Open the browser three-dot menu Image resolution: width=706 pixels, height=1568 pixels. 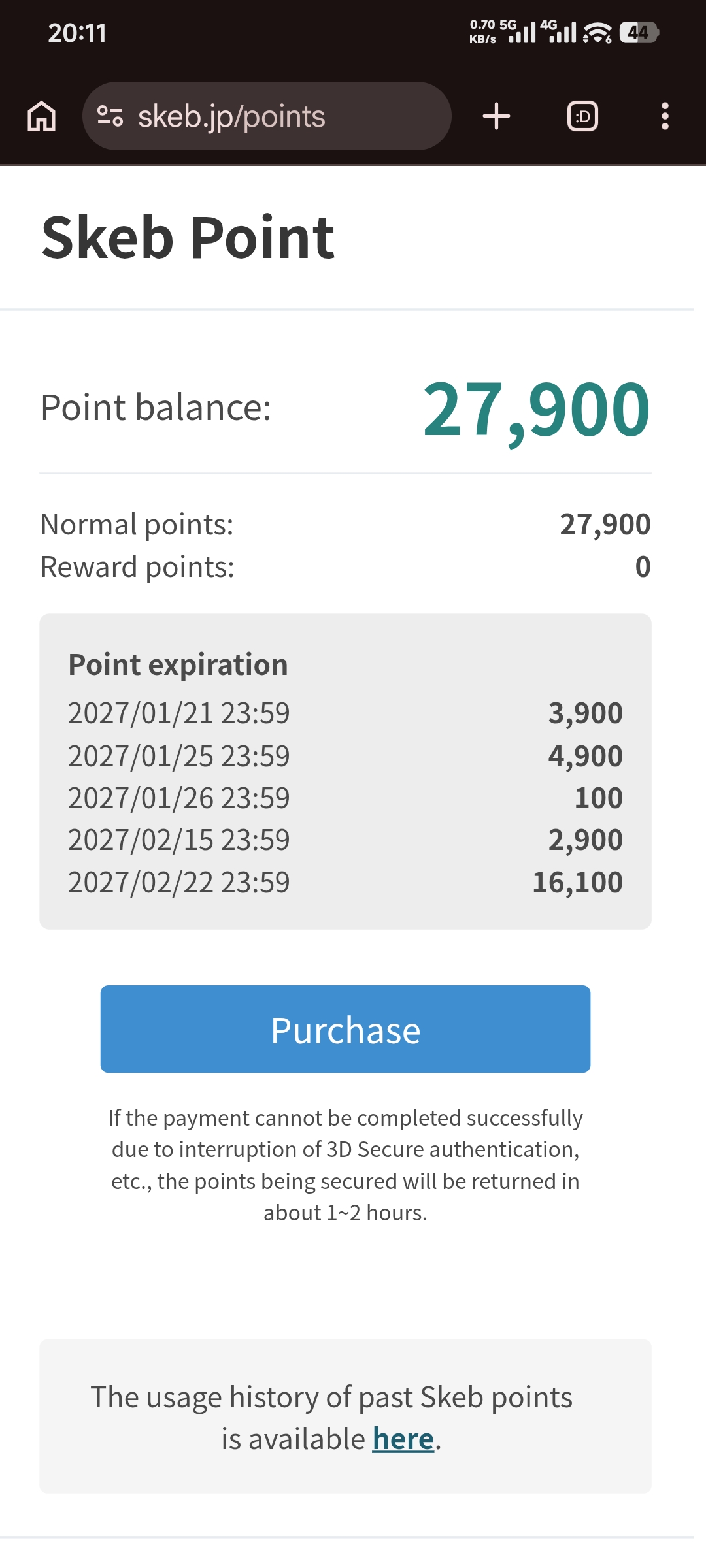pyautogui.click(x=665, y=116)
